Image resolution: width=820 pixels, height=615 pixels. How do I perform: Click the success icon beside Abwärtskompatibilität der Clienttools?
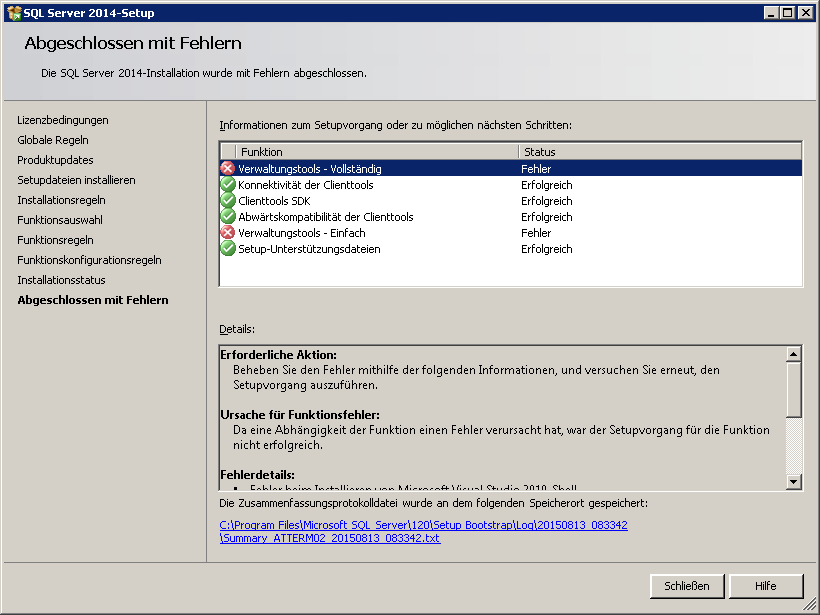pyautogui.click(x=227, y=217)
